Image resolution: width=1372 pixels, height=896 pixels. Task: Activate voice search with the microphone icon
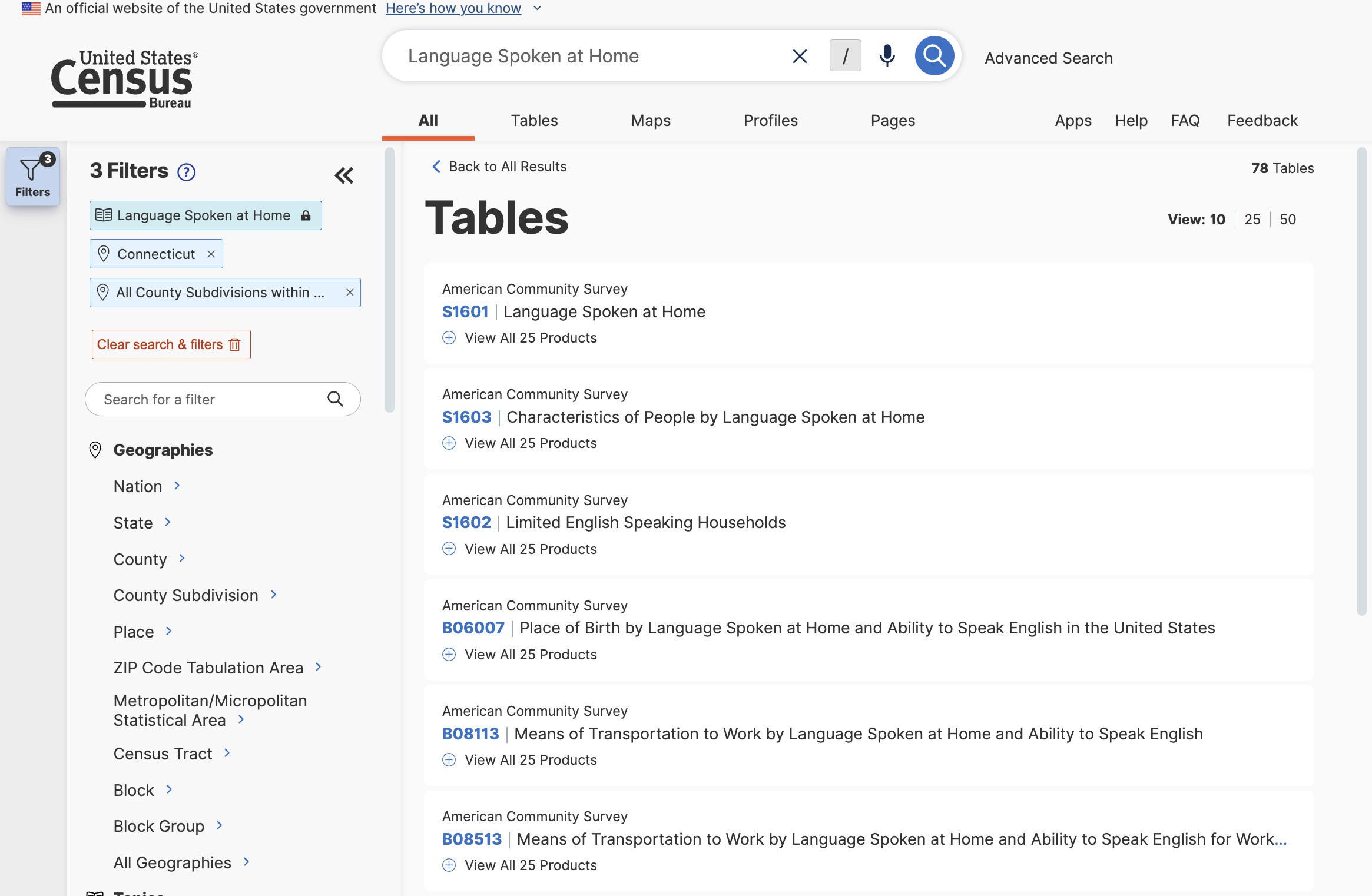886,55
